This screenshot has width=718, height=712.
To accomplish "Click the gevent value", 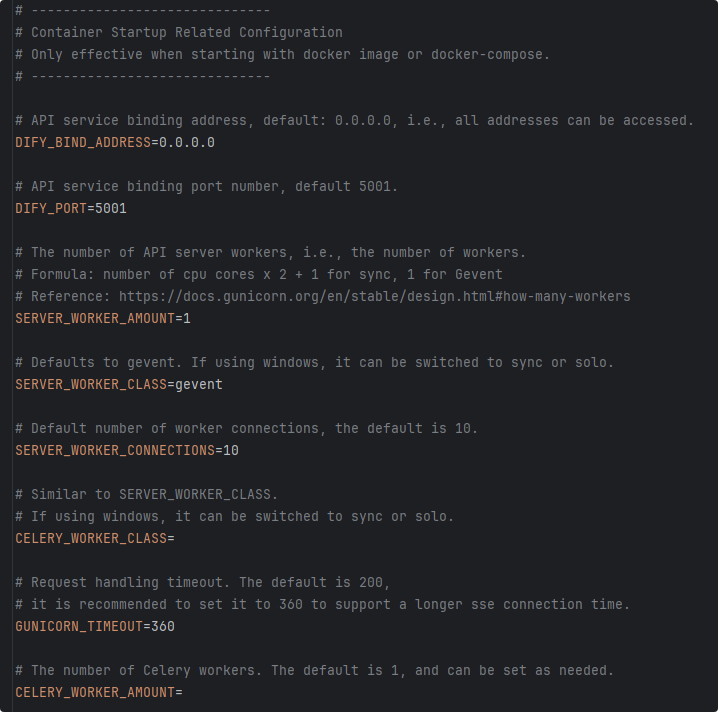I will (x=199, y=385).
